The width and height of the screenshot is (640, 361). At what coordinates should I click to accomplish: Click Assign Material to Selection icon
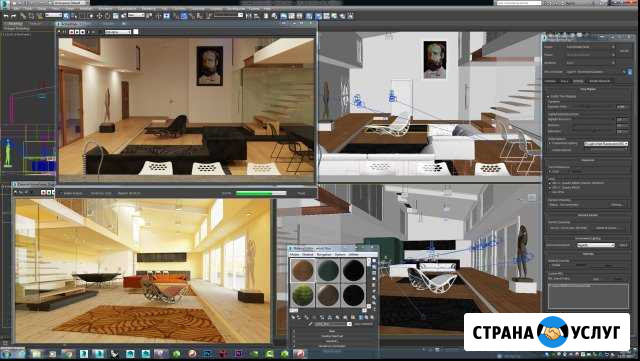tap(307, 317)
